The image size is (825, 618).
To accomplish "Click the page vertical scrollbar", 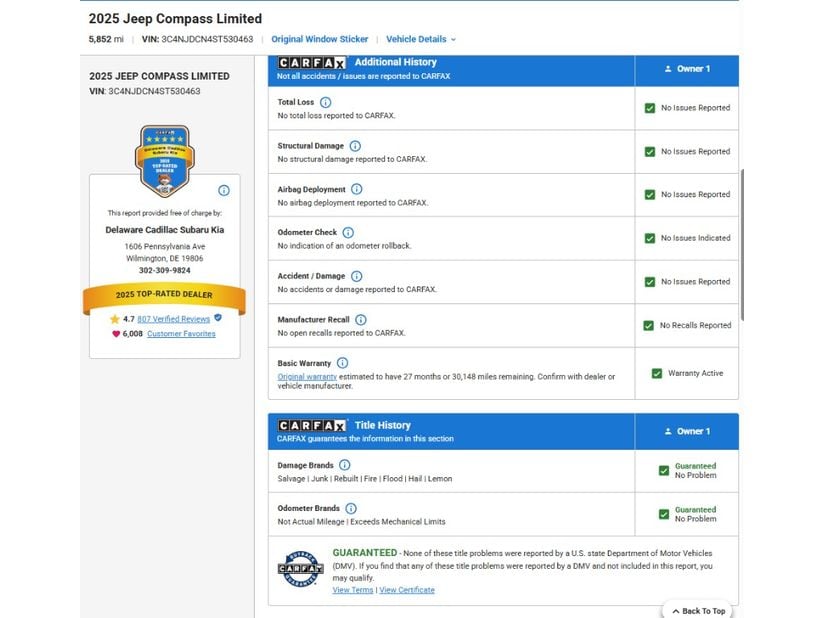I will pos(742,245).
